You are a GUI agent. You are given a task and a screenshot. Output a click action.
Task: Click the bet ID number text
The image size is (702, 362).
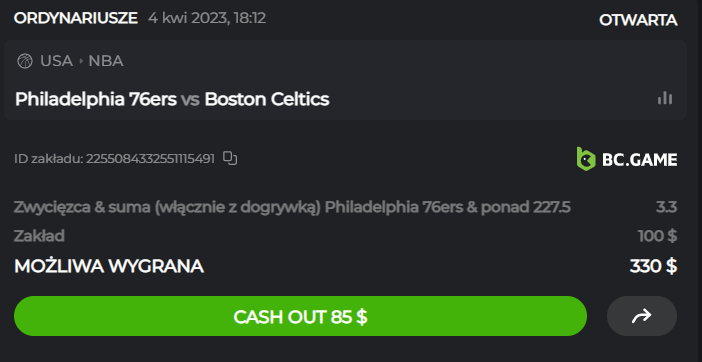click(x=150, y=159)
